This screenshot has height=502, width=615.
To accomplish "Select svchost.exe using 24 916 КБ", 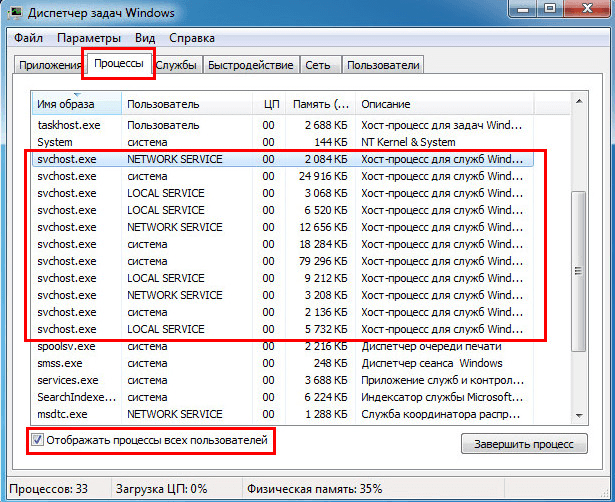I will [282, 176].
